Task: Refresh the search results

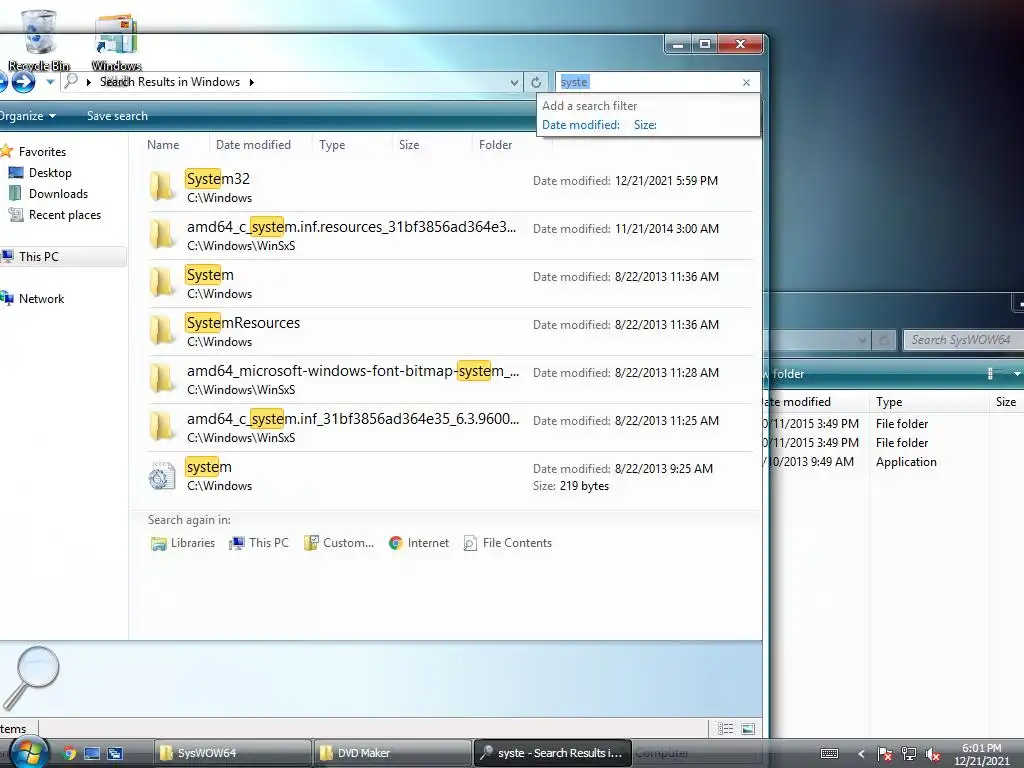Action: click(536, 82)
